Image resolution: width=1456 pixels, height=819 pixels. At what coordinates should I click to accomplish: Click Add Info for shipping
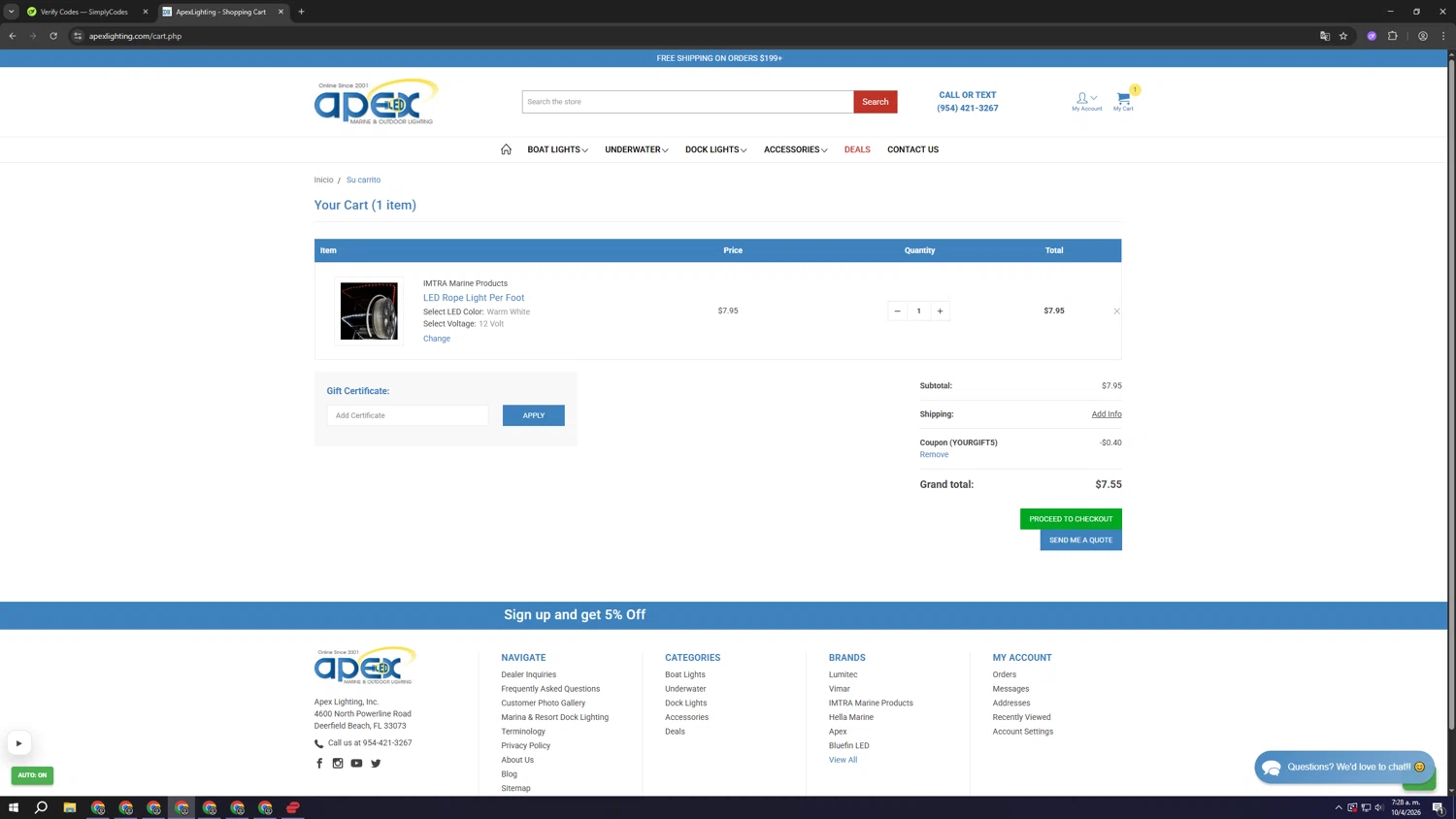click(x=1107, y=414)
